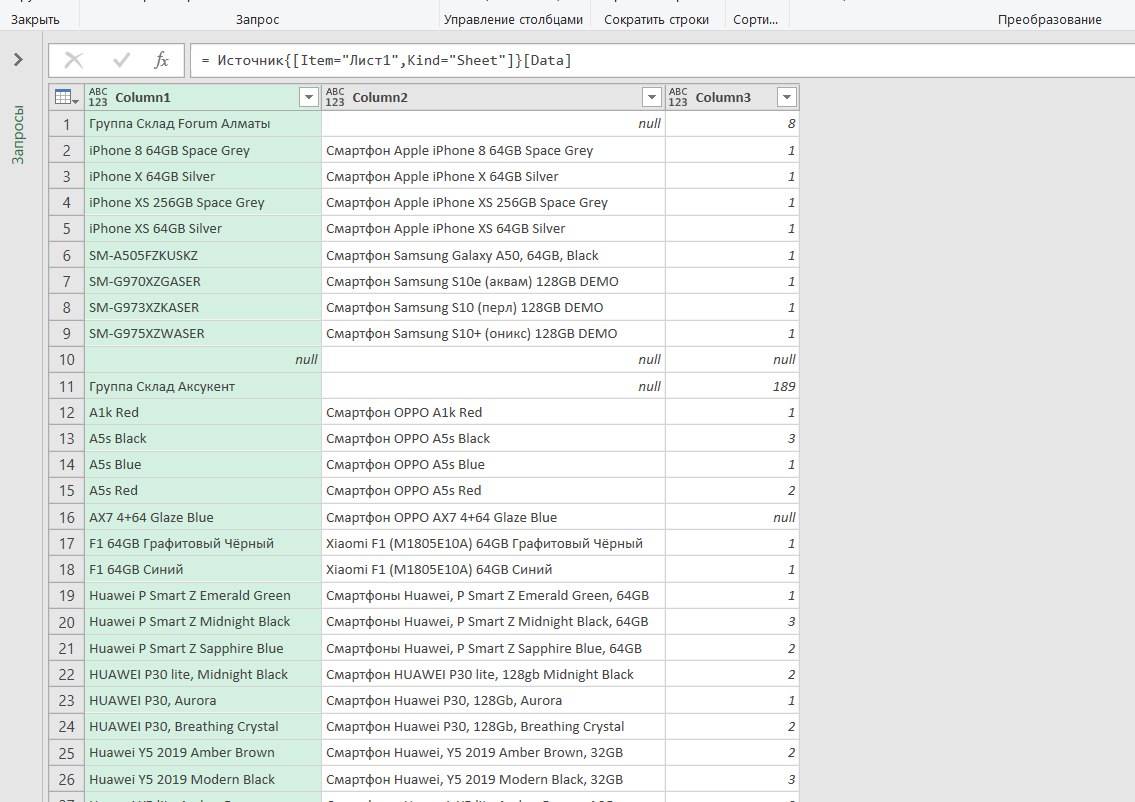Screen dimensions: 1135x802
Task: Open Column3 filter dropdown
Action: [787, 97]
